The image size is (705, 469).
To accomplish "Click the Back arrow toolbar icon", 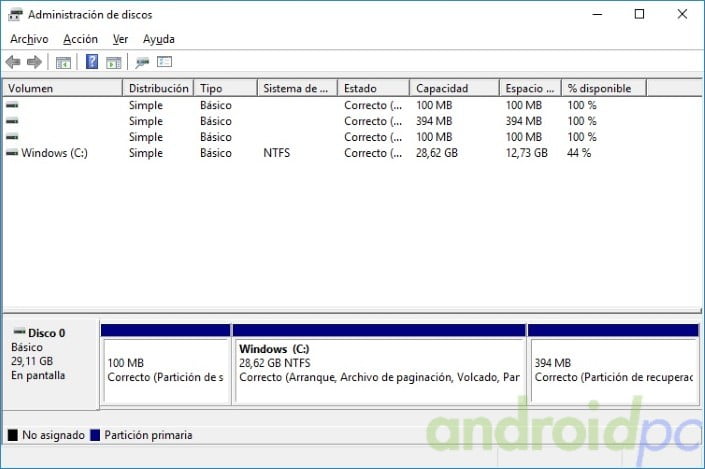I will click(x=13, y=62).
